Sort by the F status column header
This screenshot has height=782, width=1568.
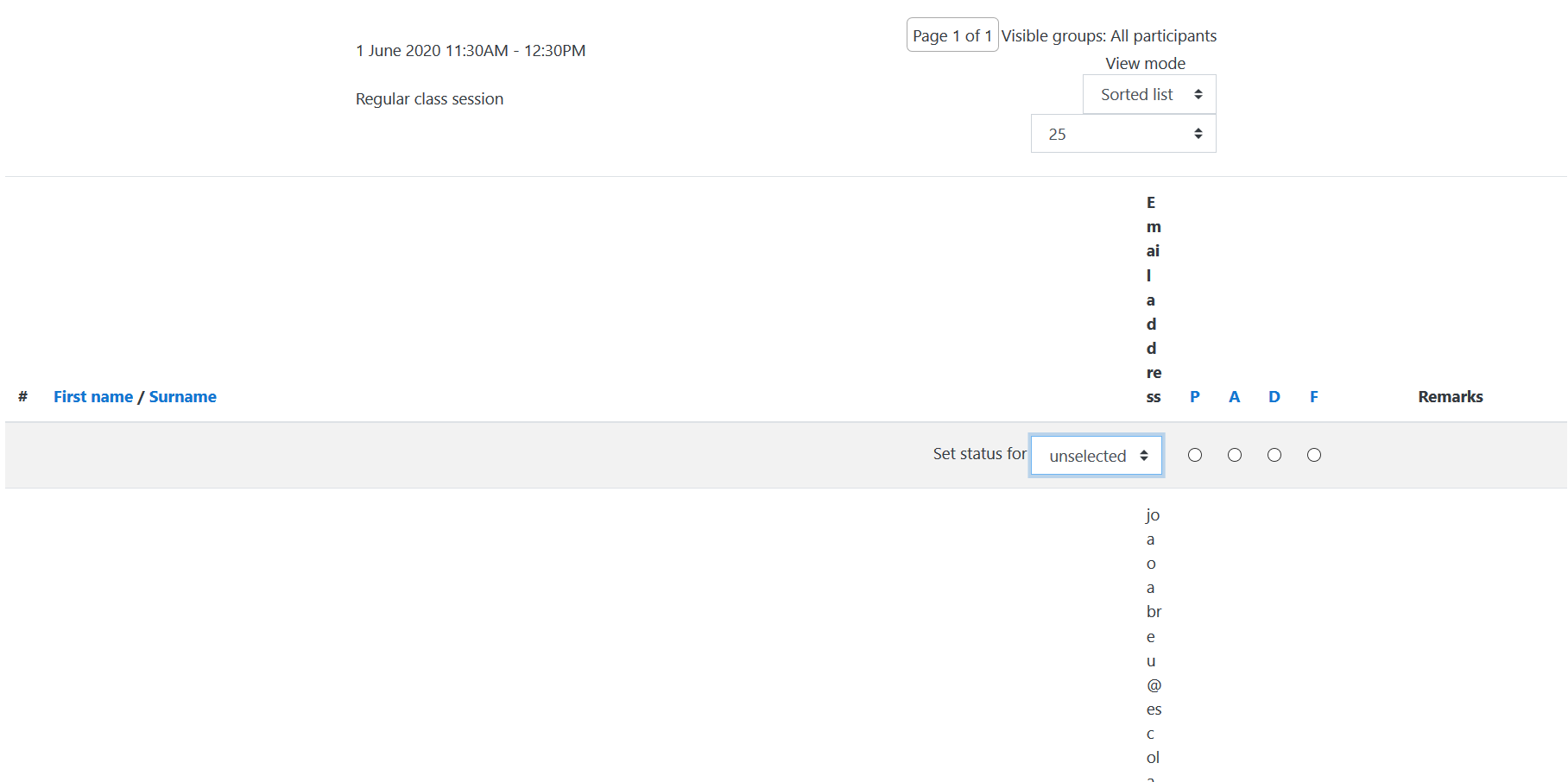pyautogui.click(x=1313, y=396)
